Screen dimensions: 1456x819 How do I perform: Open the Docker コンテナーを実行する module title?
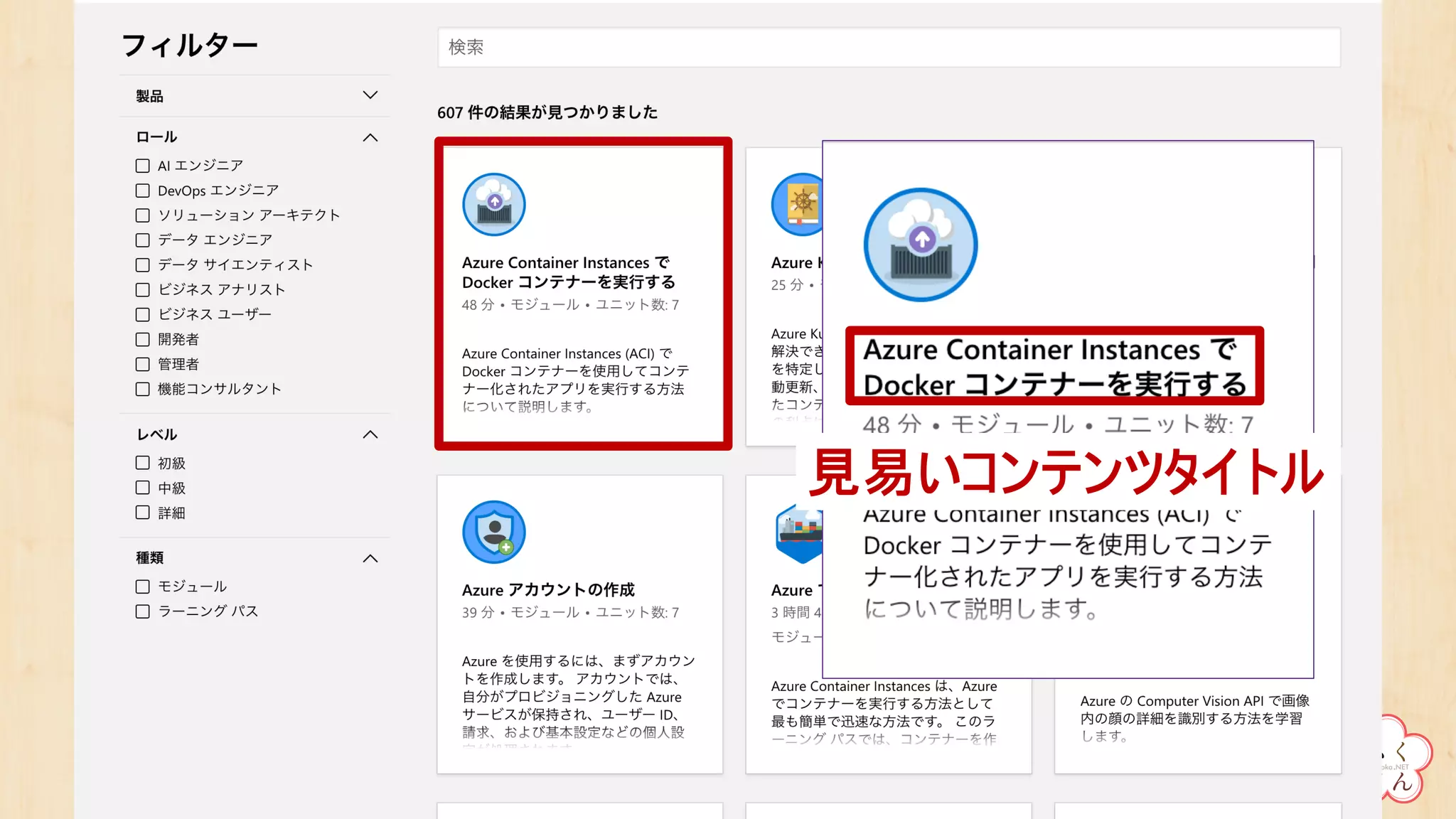coord(569,272)
